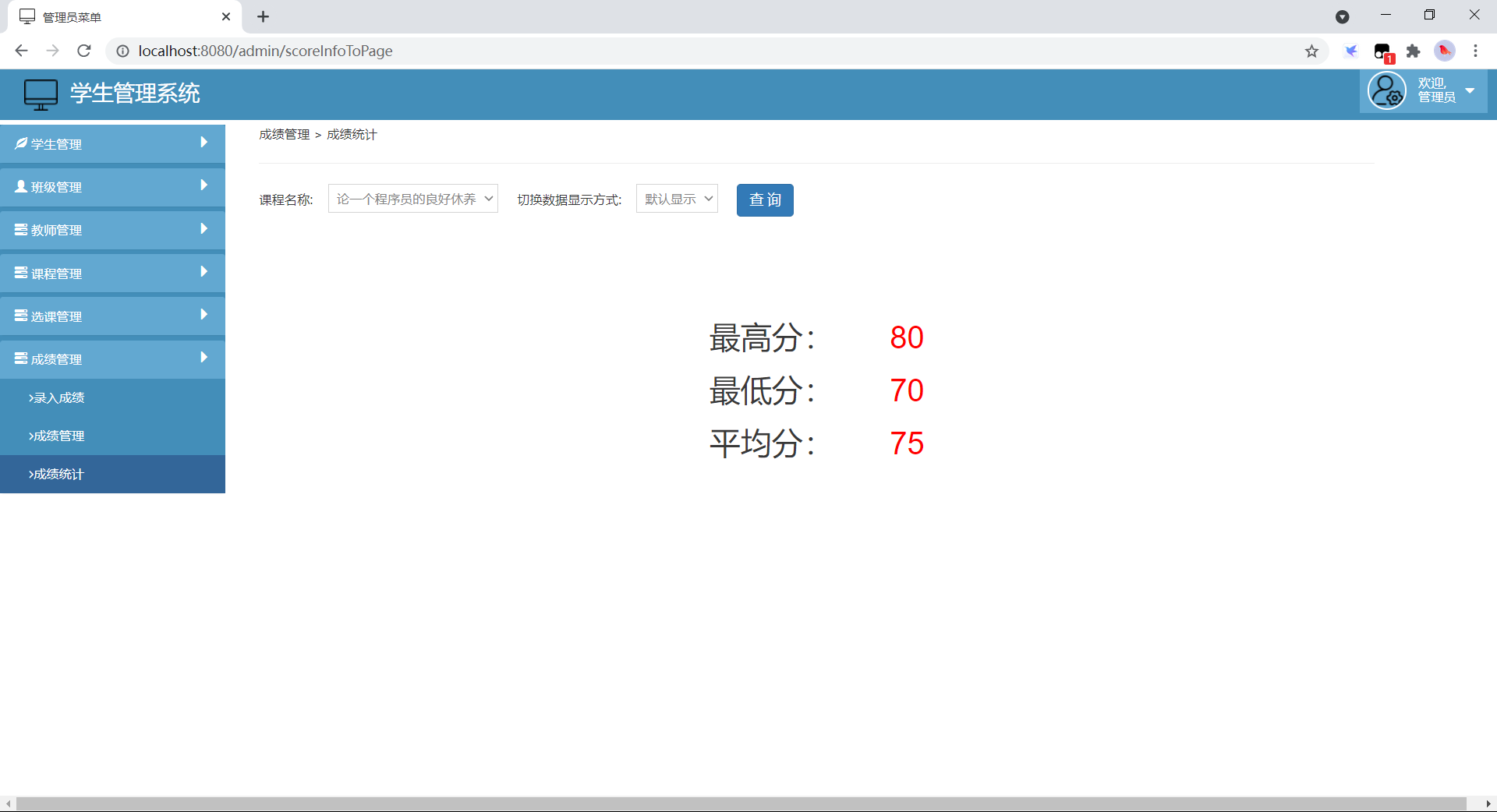
Task: Click the 班级管理 person icon
Action: click(x=19, y=186)
